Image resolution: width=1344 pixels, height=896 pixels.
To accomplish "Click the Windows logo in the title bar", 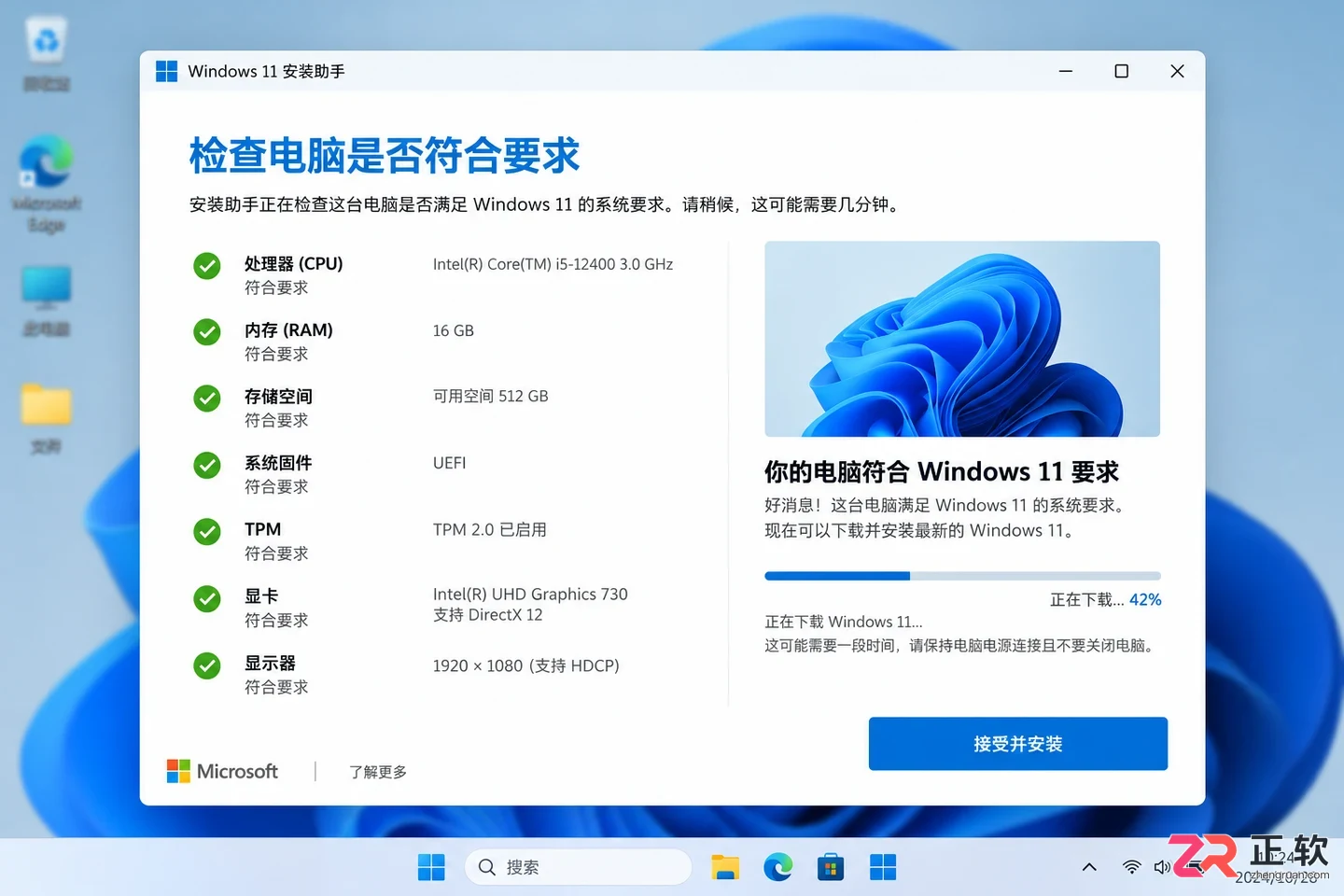I will click(x=166, y=71).
